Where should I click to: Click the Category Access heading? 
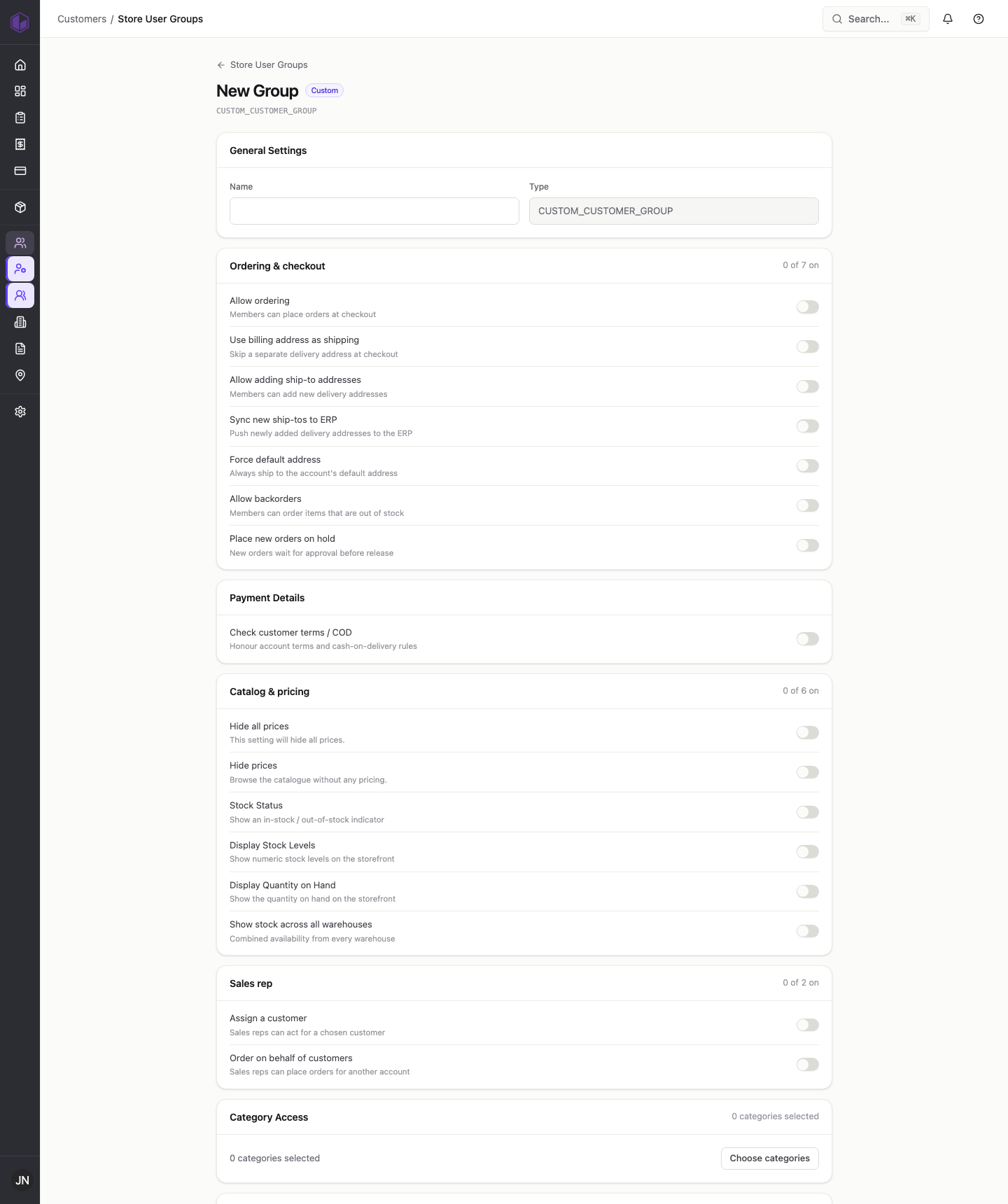coord(269,1117)
